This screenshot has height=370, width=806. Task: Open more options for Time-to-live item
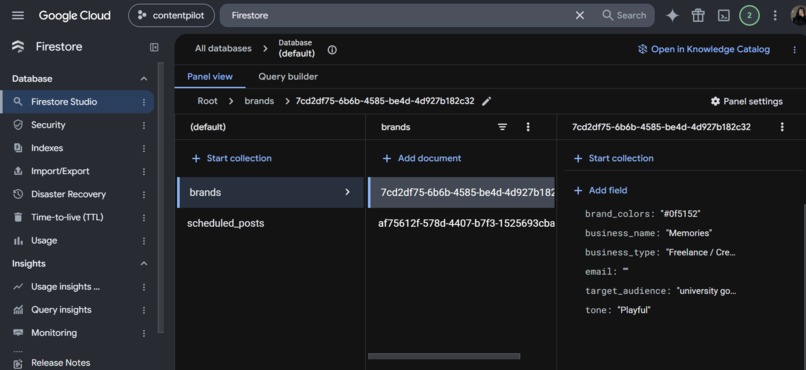(x=144, y=218)
